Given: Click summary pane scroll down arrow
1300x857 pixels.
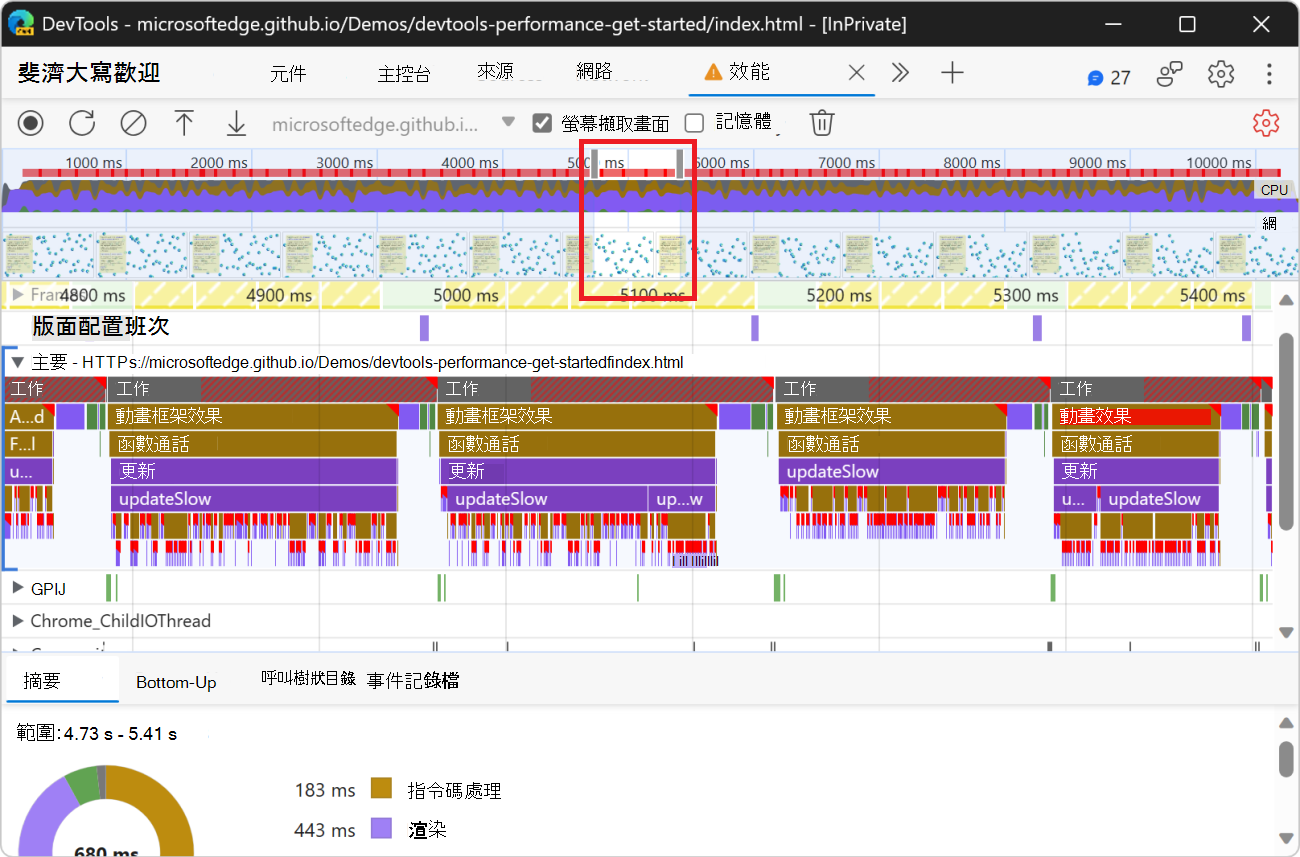Looking at the screenshot, I should 1287,838.
